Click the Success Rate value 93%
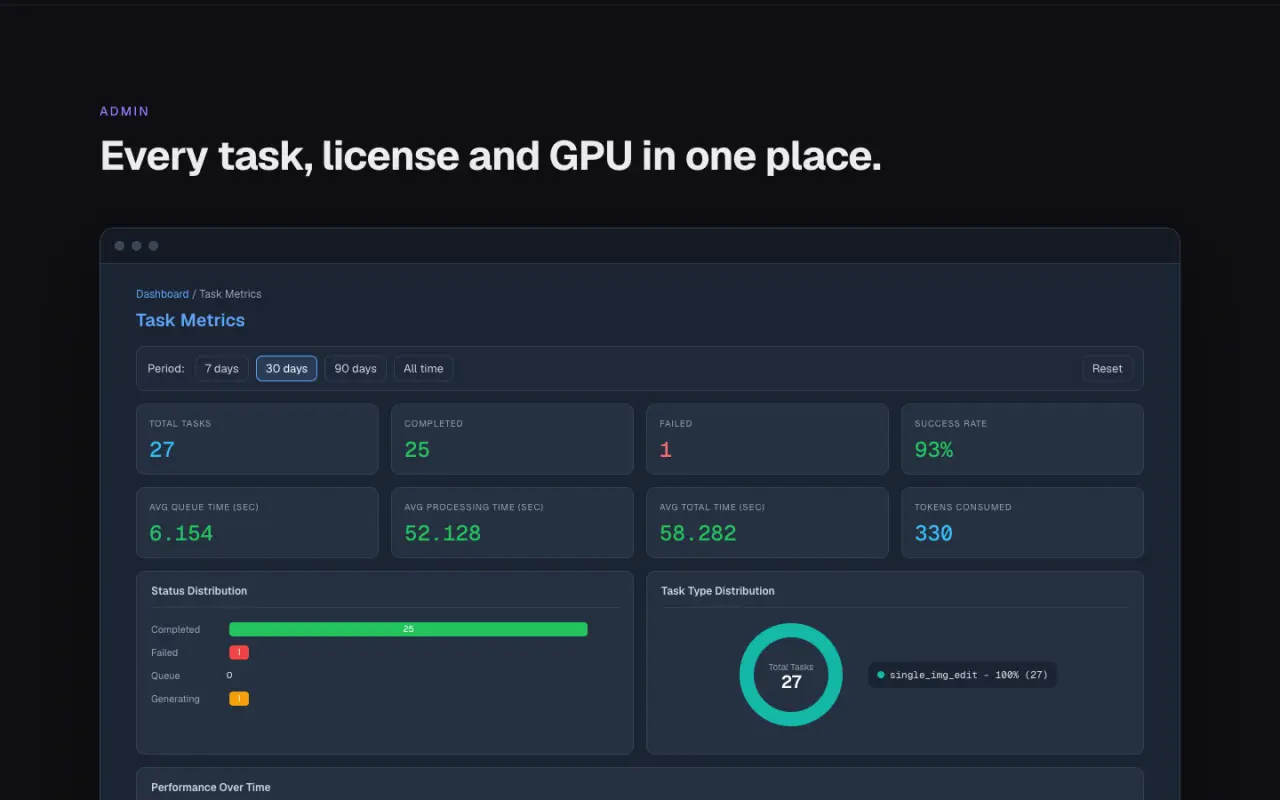The height and width of the screenshot is (800, 1280). 934,450
